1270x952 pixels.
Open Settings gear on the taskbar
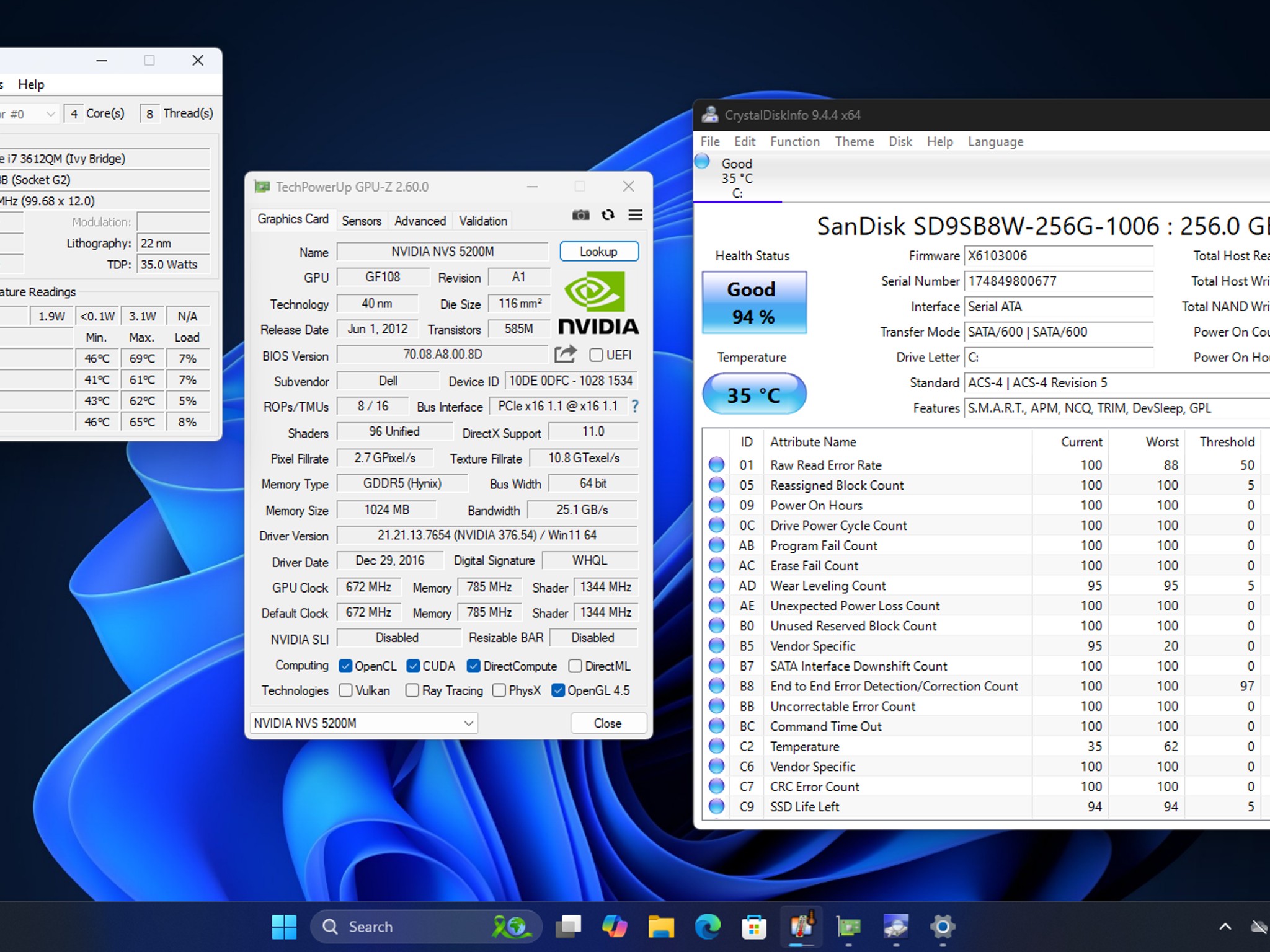[943, 927]
